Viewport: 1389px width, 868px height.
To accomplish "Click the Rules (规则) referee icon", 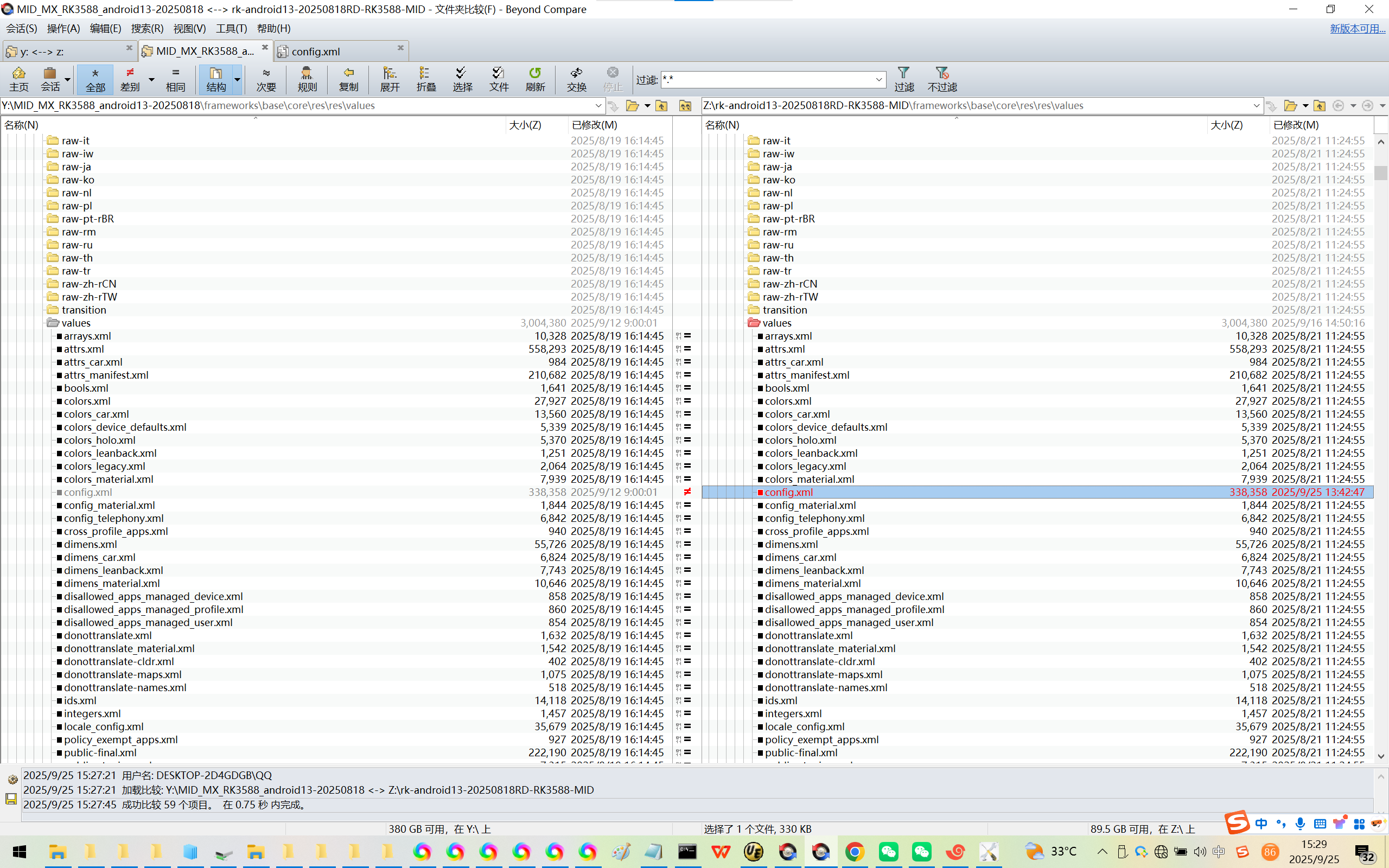I will coord(307,79).
